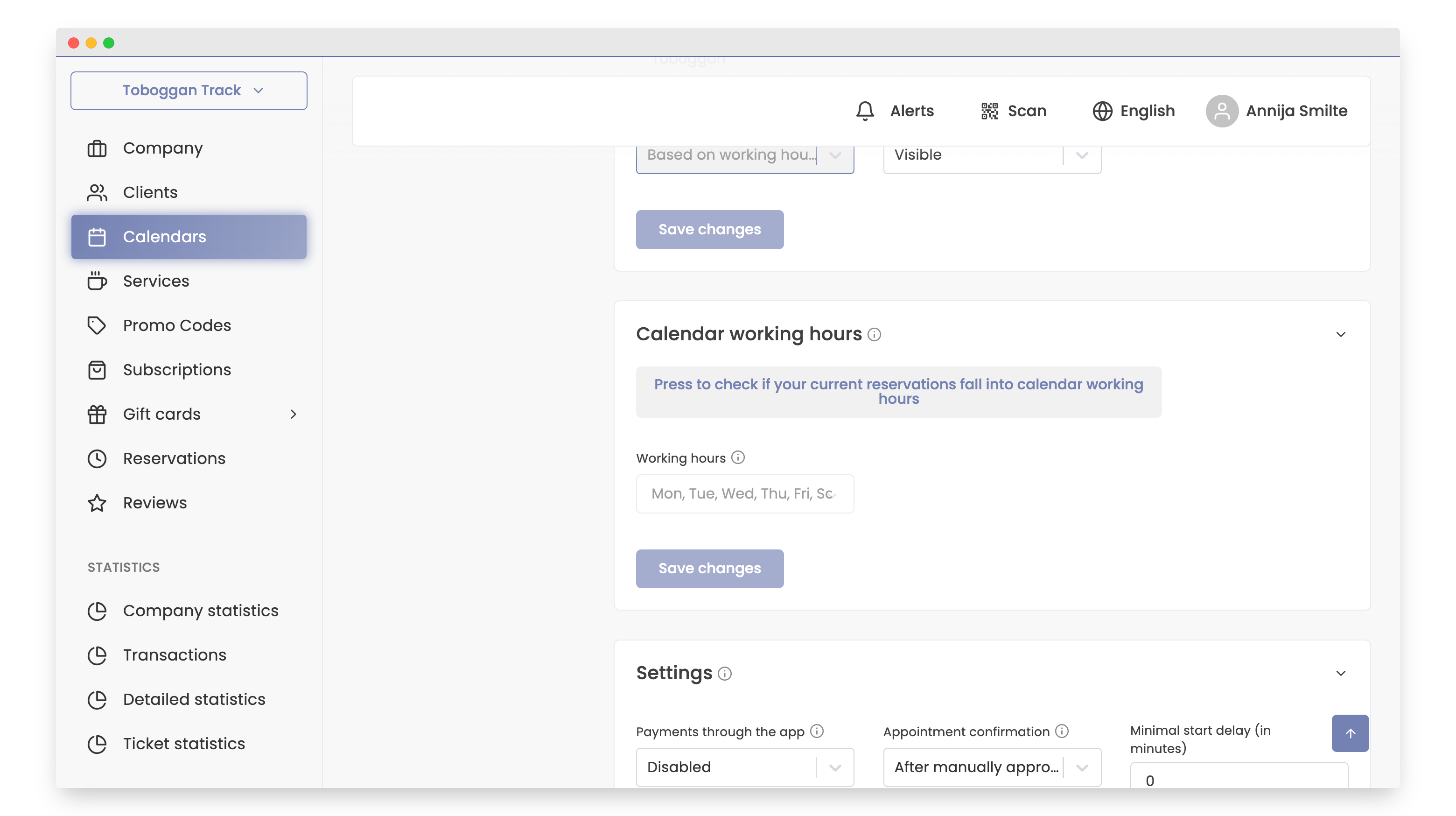This screenshot has height=816, width=1456.
Task: Collapse the Calendar working hours section
Action: [x=1341, y=334]
